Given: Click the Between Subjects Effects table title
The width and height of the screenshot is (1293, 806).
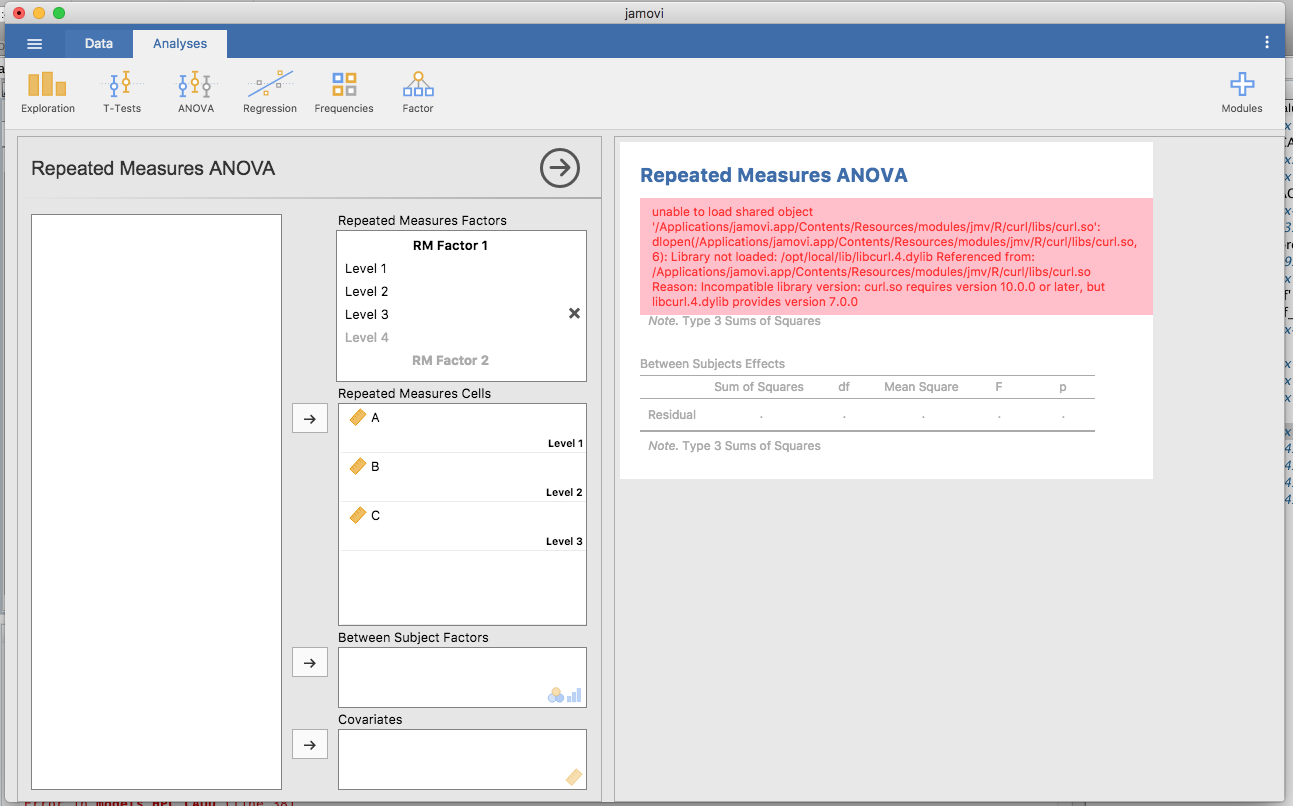Looking at the screenshot, I should tap(713, 364).
